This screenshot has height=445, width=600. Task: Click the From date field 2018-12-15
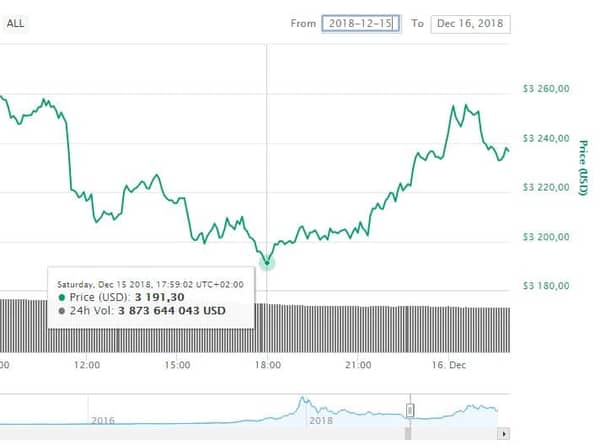(x=361, y=24)
